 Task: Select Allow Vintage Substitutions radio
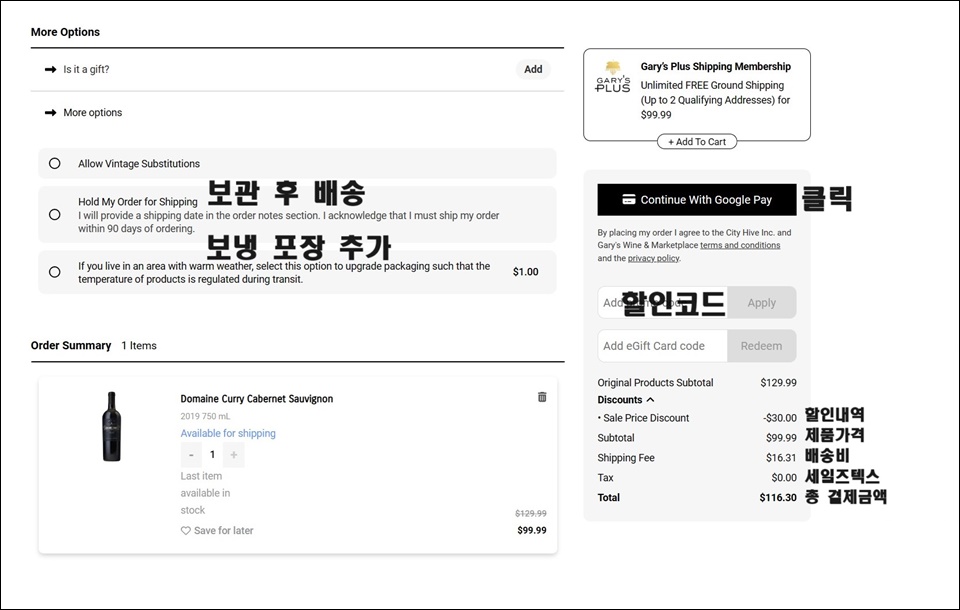pos(54,164)
